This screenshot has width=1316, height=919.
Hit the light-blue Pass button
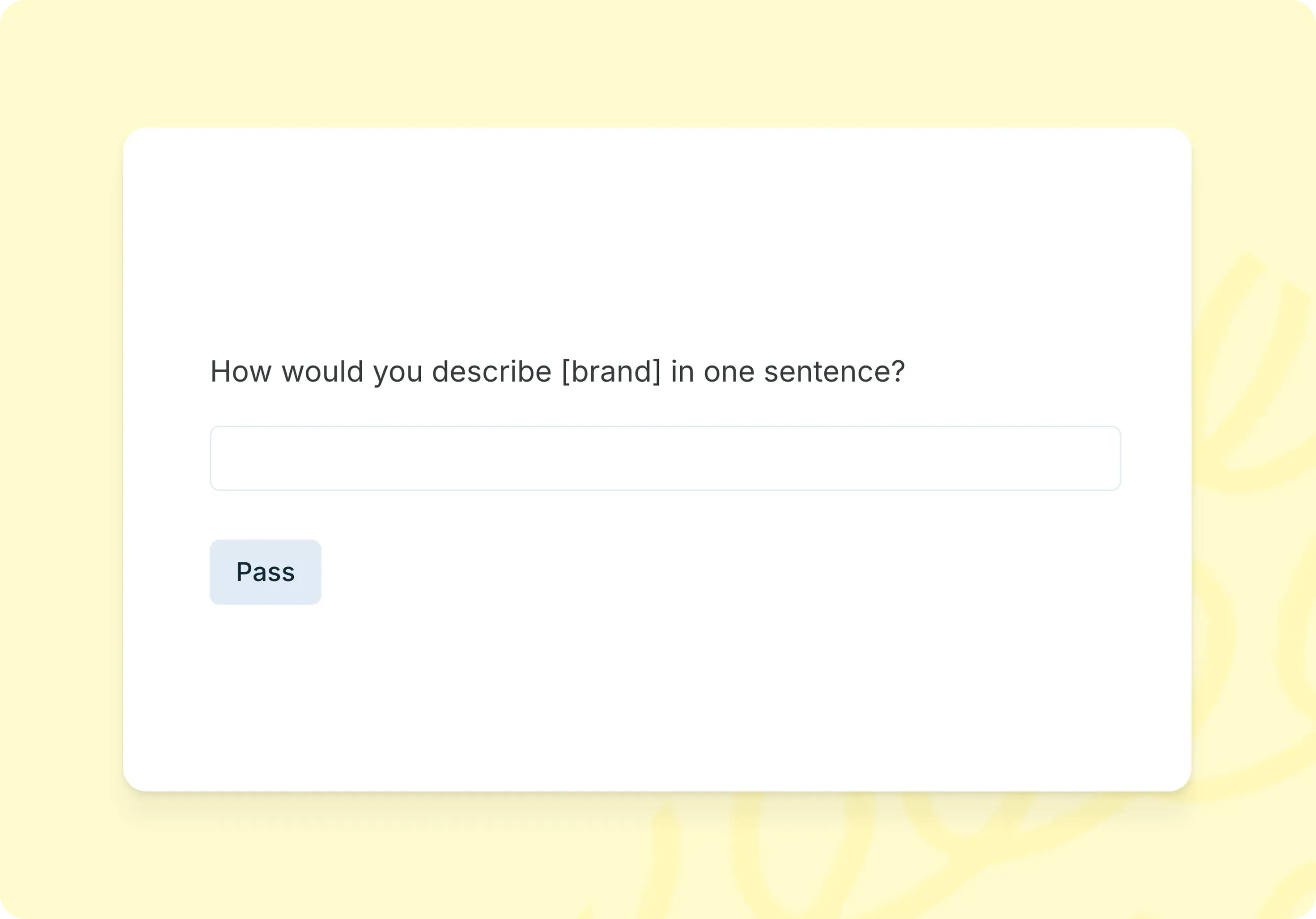265,572
